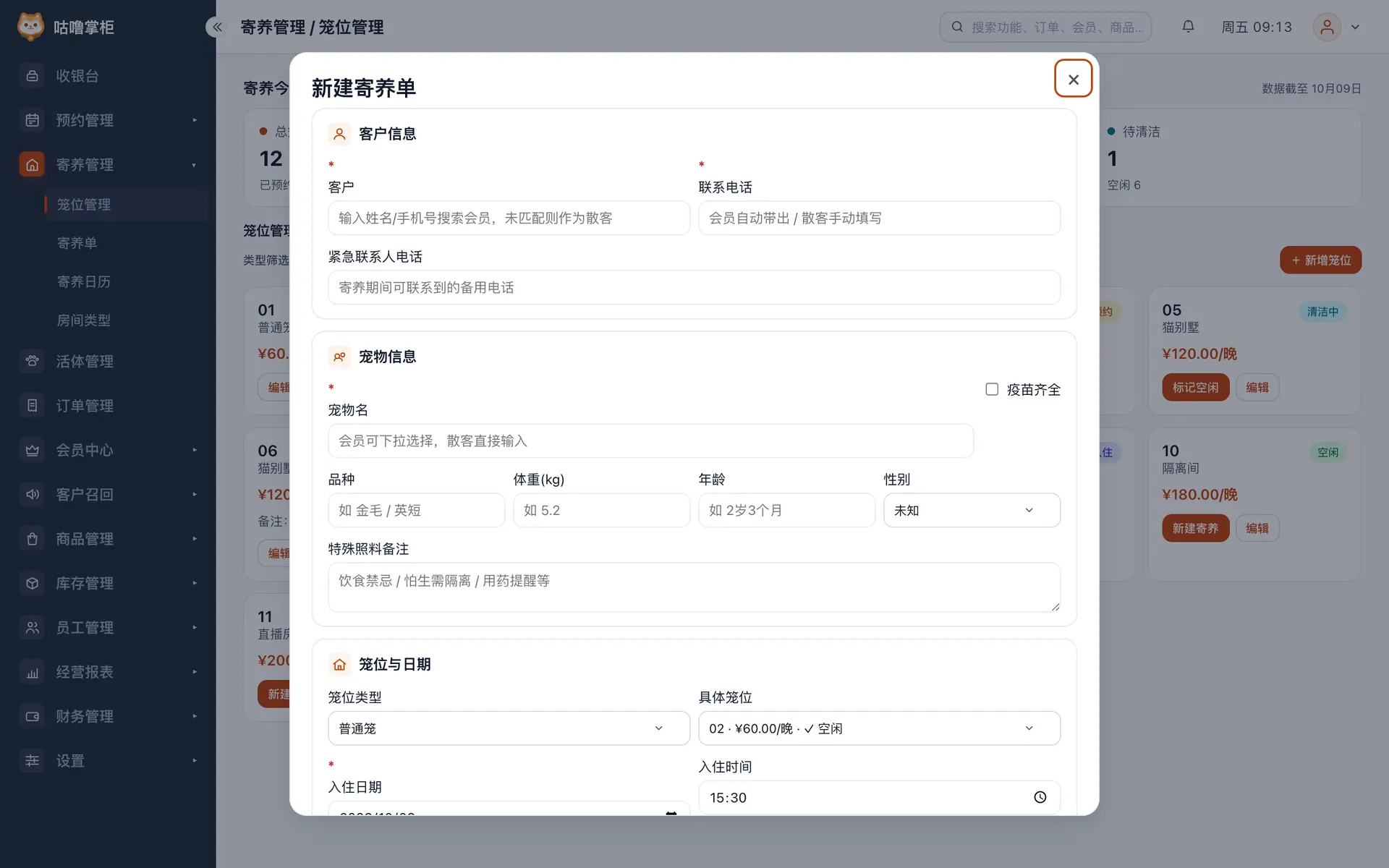
Task: Click 库存管理 box icon
Action: [x=32, y=583]
